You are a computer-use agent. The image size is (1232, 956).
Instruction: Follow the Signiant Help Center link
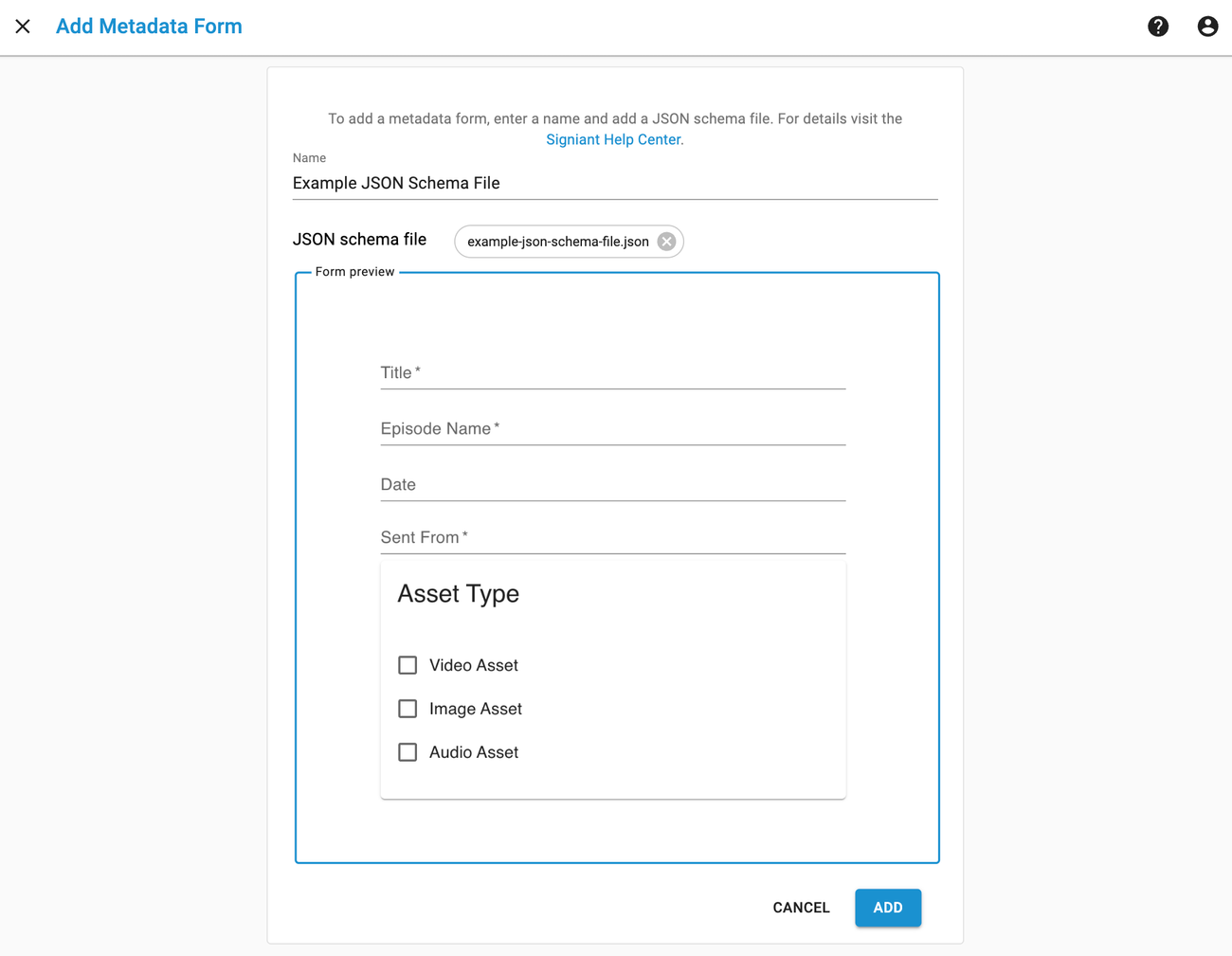pyautogui.click(x=613, y=139)
